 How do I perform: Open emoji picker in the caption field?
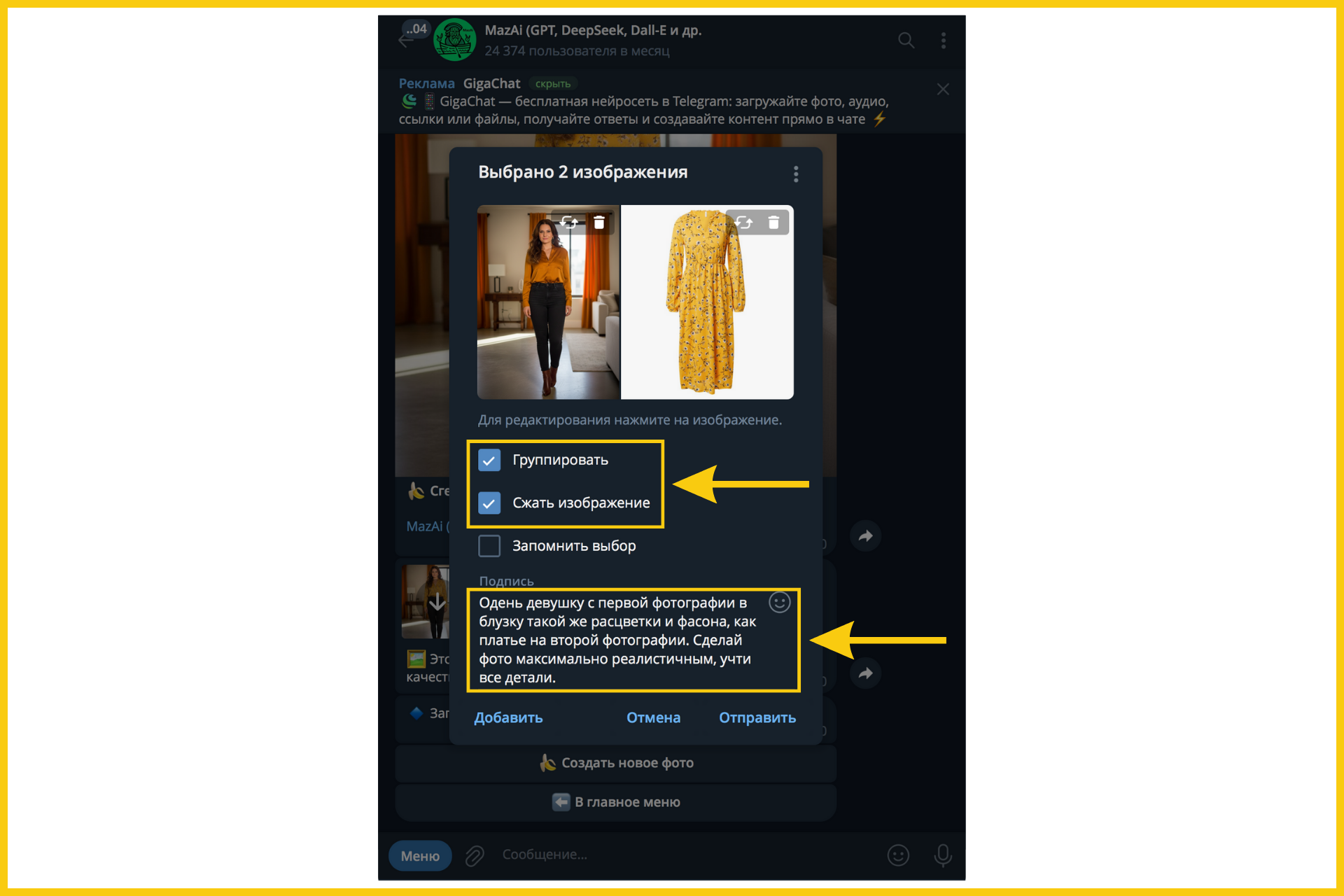point(779,603)
